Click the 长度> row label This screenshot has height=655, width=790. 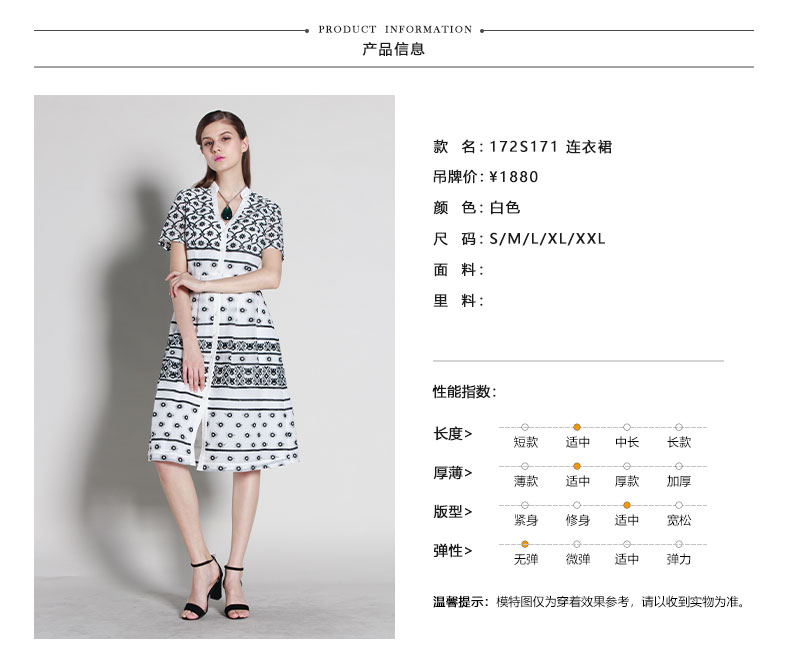[x=452, y=433]
